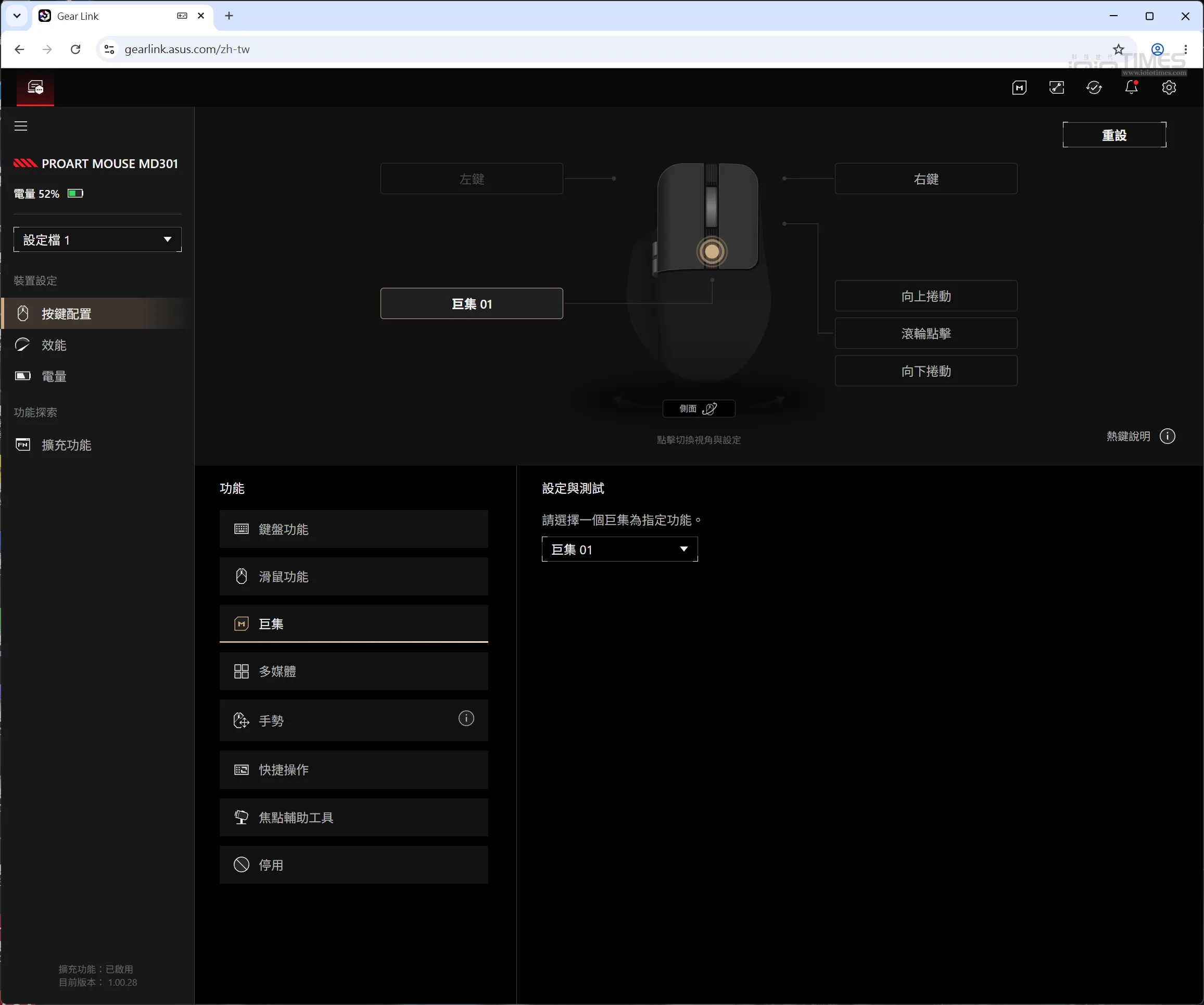Click the sync checkmark icon in top bar
The width and height of the screenshot is (1204, 1005).
click(1094, 88)
